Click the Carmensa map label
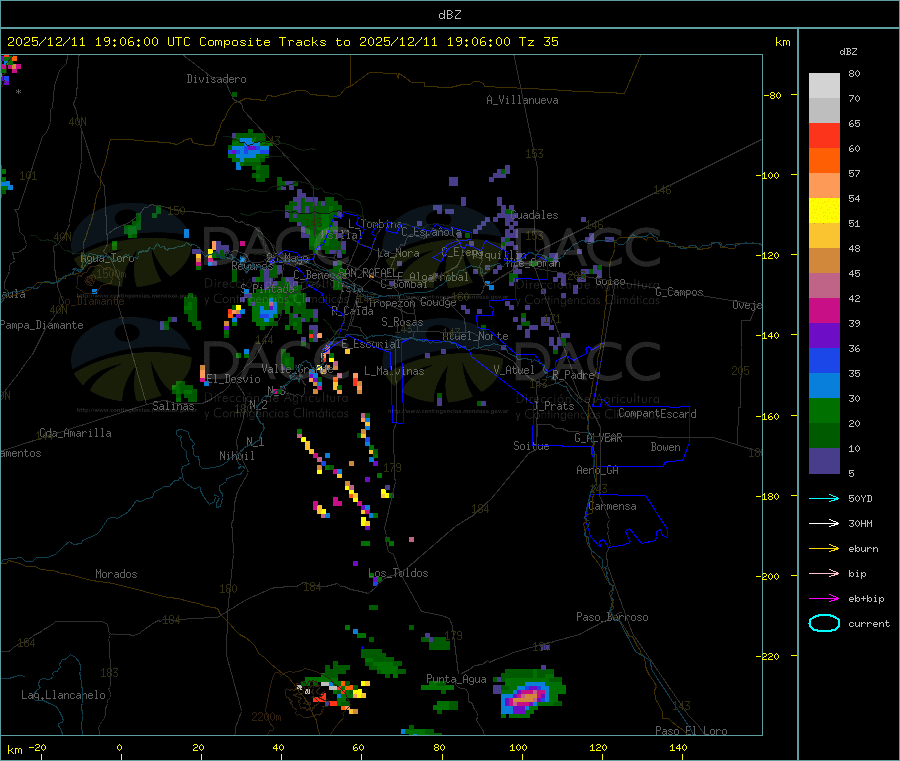 point(612,506)
